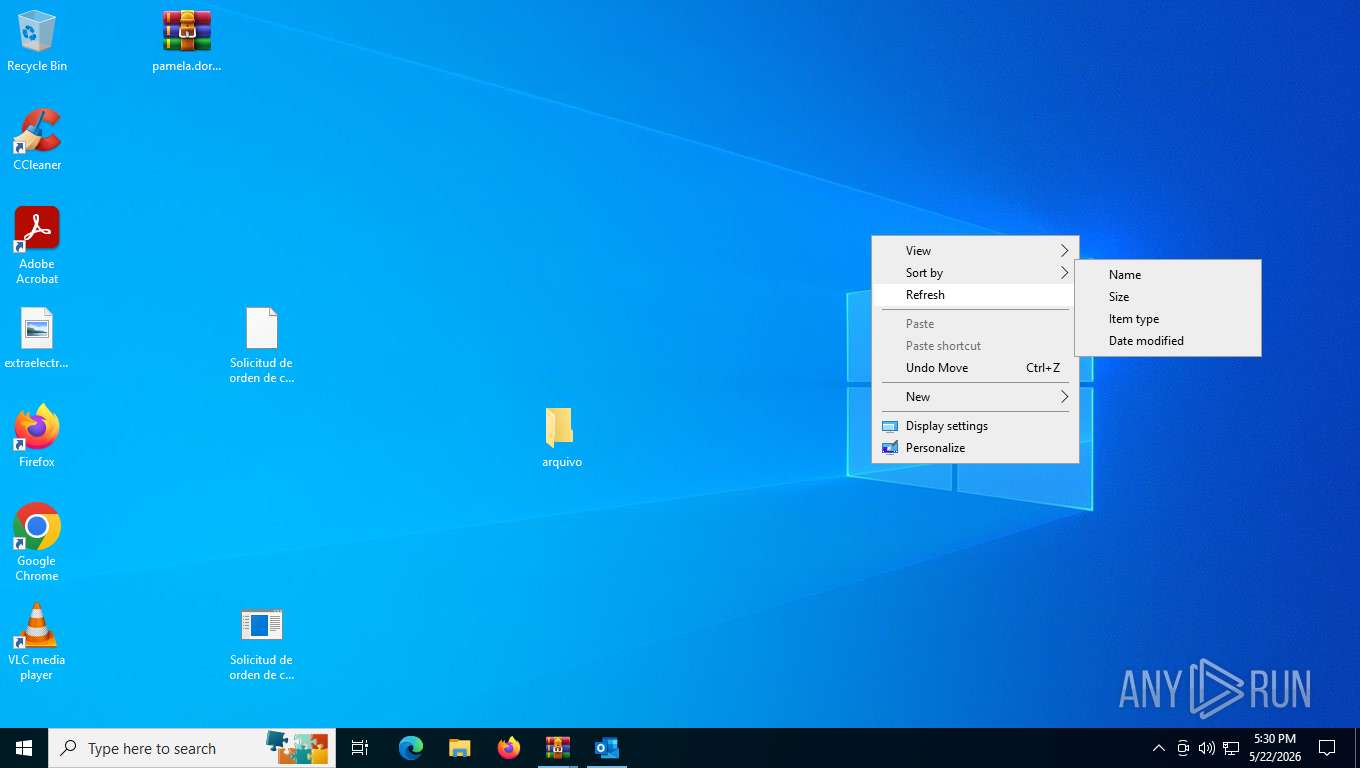Viewport: 1360px width, 768px height.
Task: Show hidden system tray icons
Action: (x=1159, y=748)
